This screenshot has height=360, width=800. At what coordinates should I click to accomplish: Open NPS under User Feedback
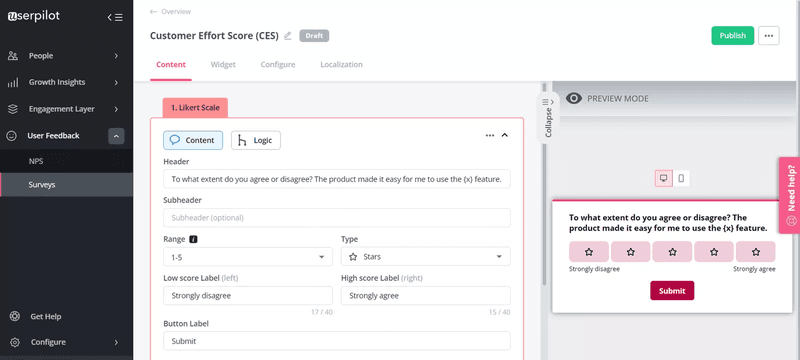click(66, 161)
